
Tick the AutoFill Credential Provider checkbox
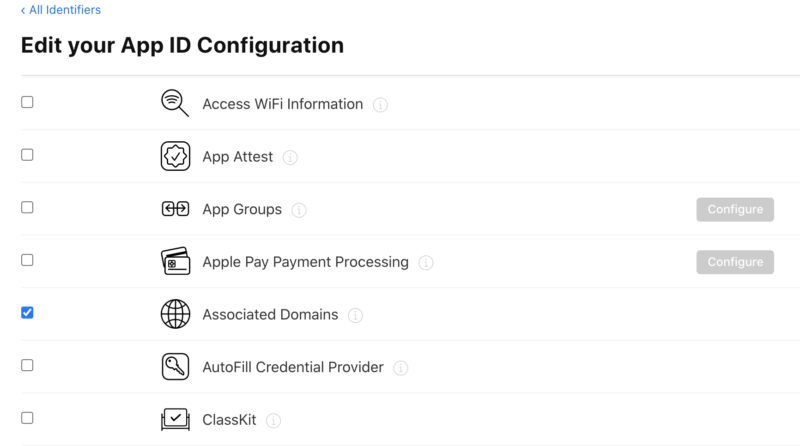(x=27, y=365)
